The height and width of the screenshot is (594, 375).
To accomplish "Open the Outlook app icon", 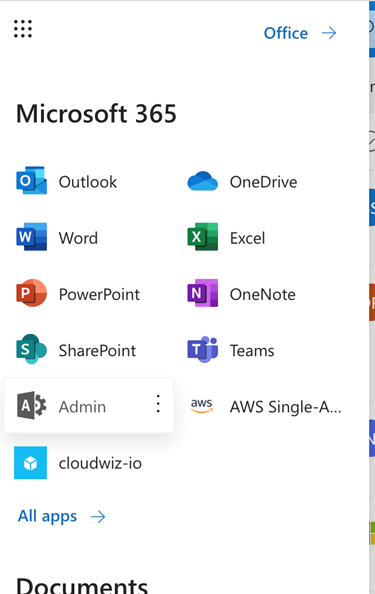I will [x=31, y=181].
